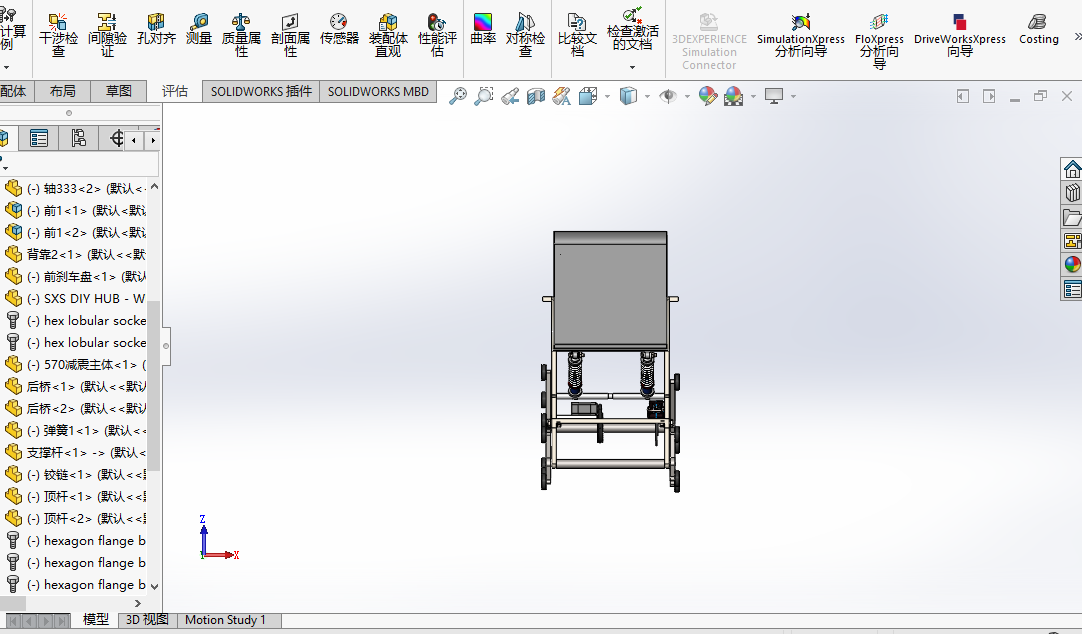Open Clearance Verification (间隙验证) tool
The height and width of the screenshot is (634, 1082).
coord(107,34)
